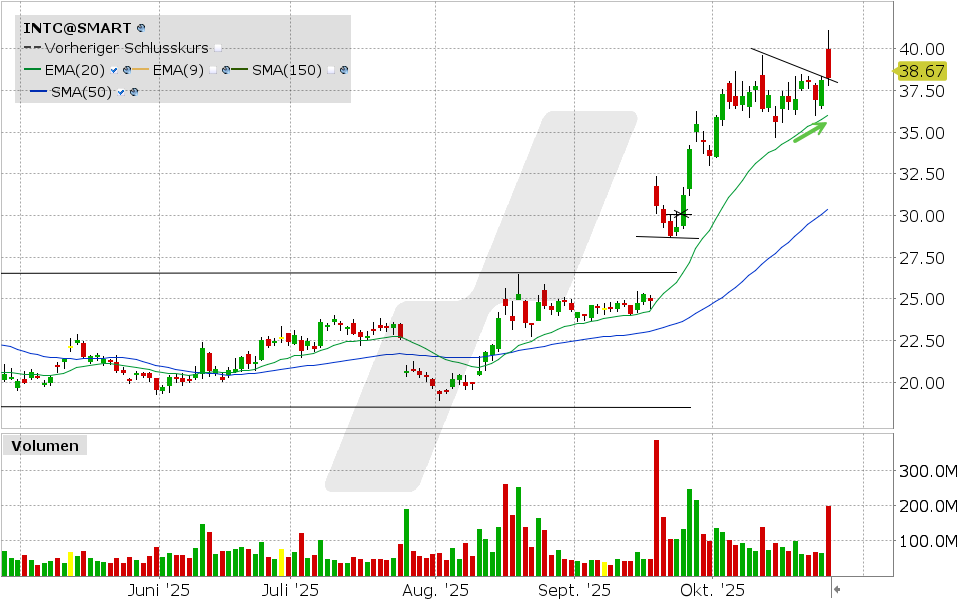Open the EMA(9) settings globe icon

tap(228, 70)
